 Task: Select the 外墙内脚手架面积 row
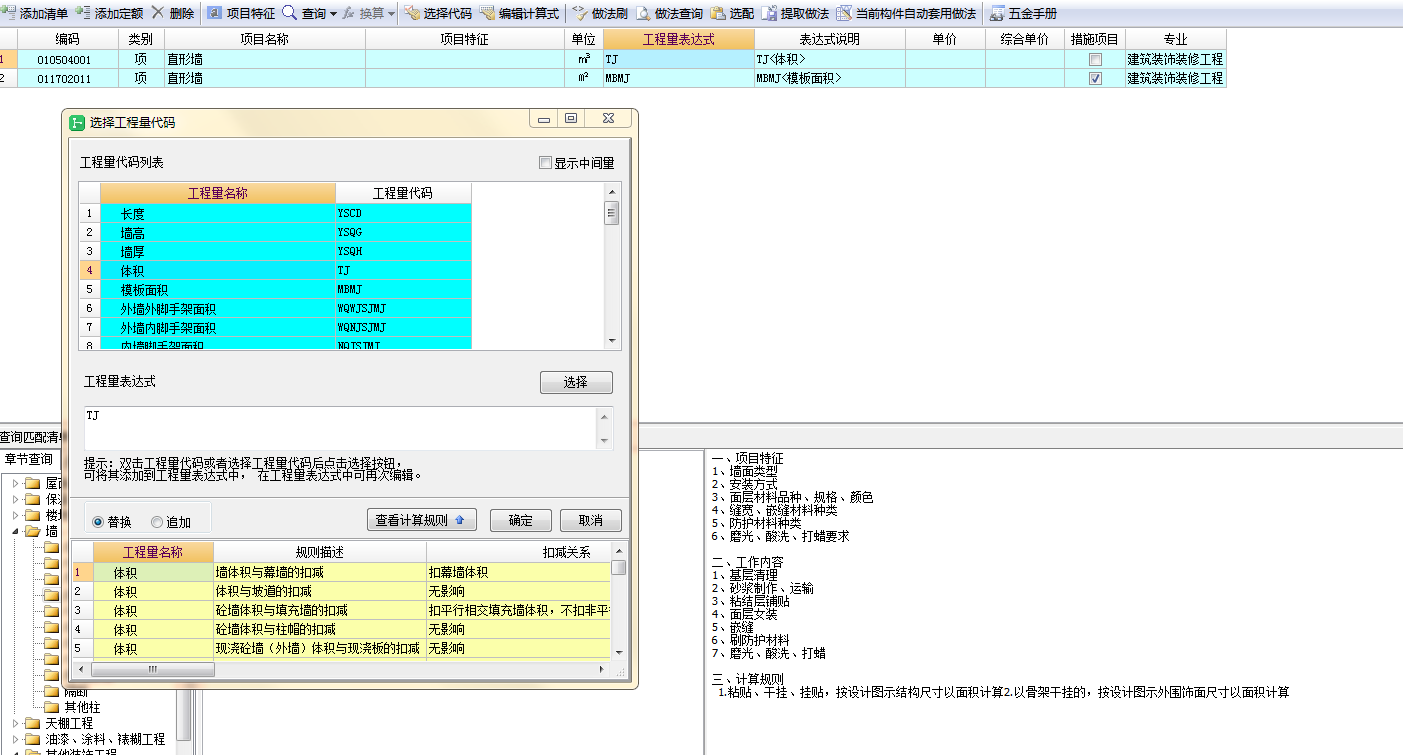click(x=275, y=327)
